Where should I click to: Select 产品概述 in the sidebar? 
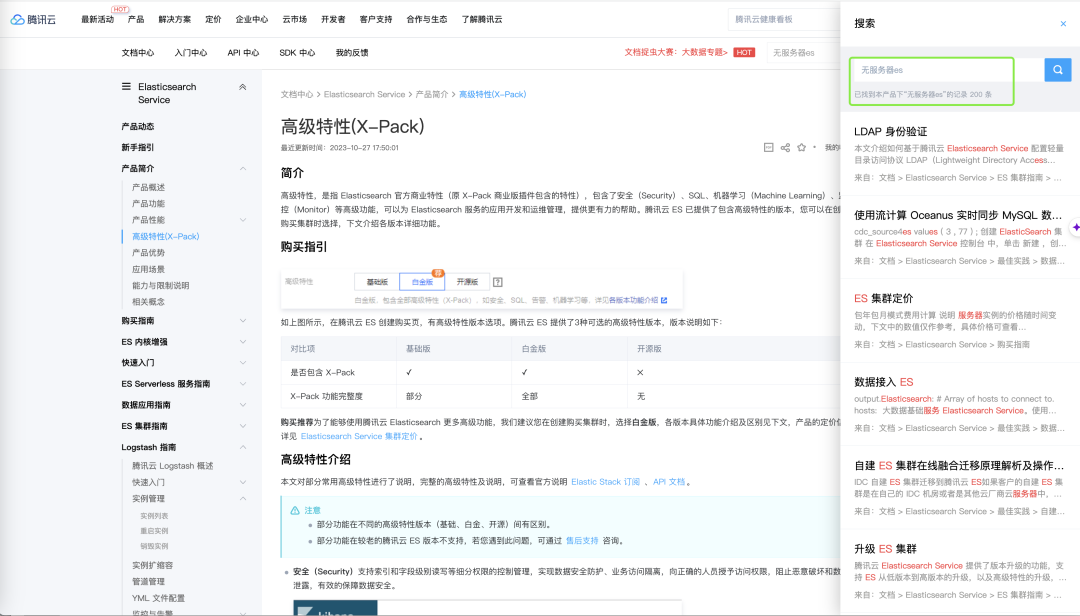148,187
